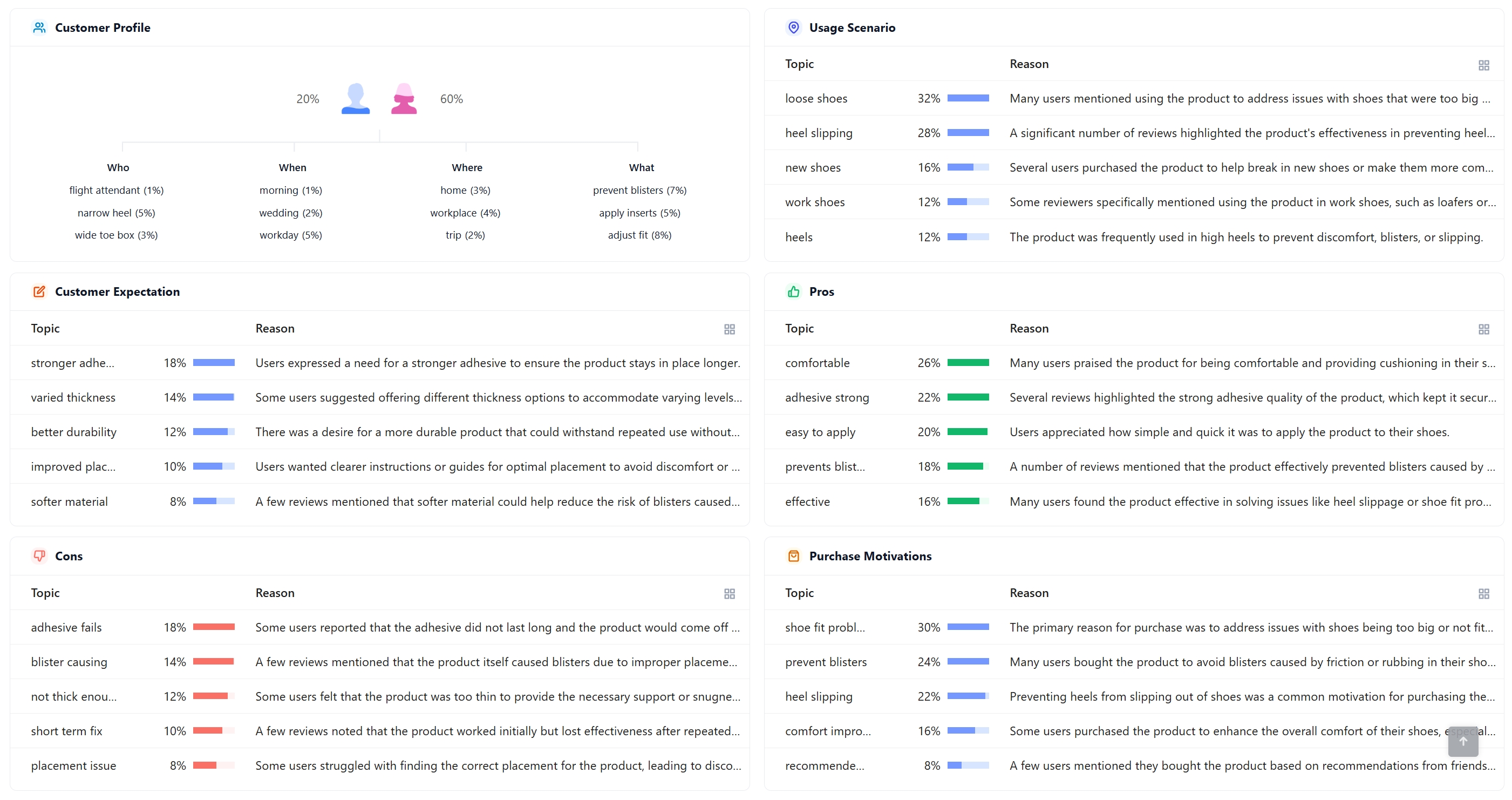The image size is (1512, 800).
Task: Select 'workplace (4%)' under the Where column
Action: point(465,213)
